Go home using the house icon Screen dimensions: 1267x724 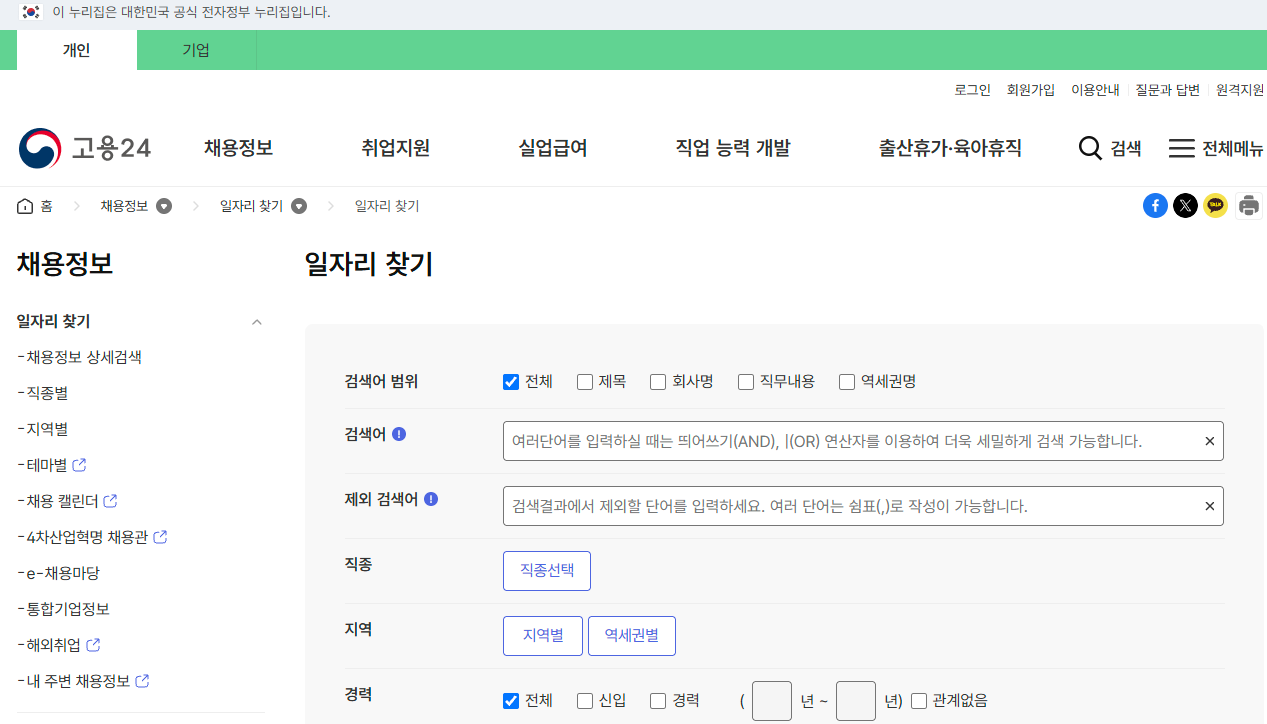click(x=23, y=205)
